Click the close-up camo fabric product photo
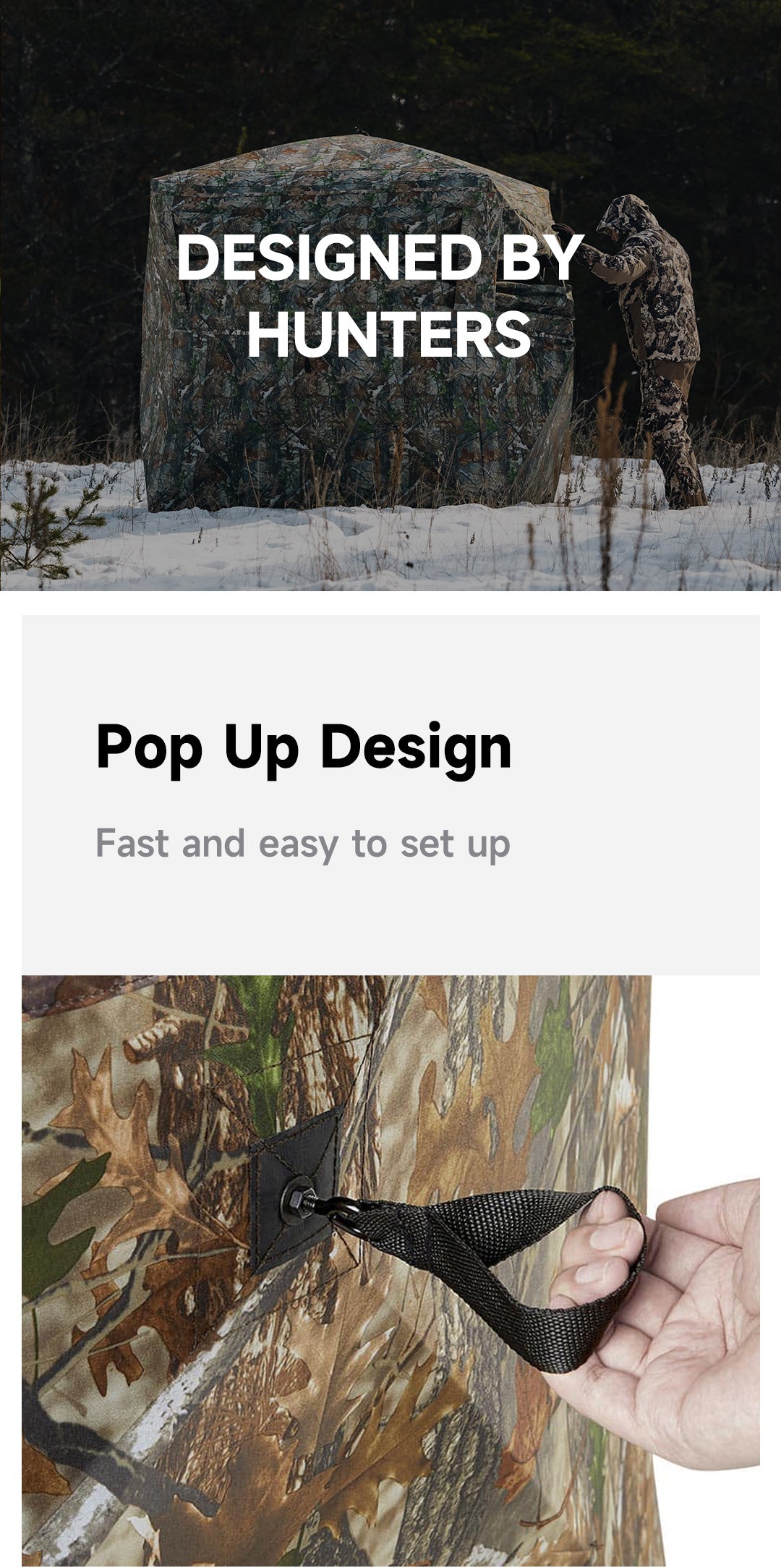The height and width of the screenshot is (1568, 781). coord(390,1271)
